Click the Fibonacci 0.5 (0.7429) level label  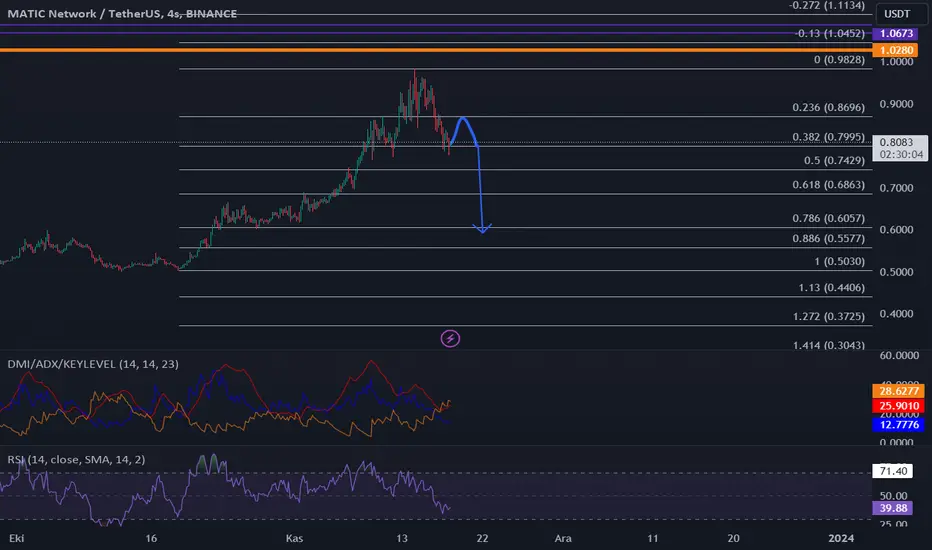834,161
